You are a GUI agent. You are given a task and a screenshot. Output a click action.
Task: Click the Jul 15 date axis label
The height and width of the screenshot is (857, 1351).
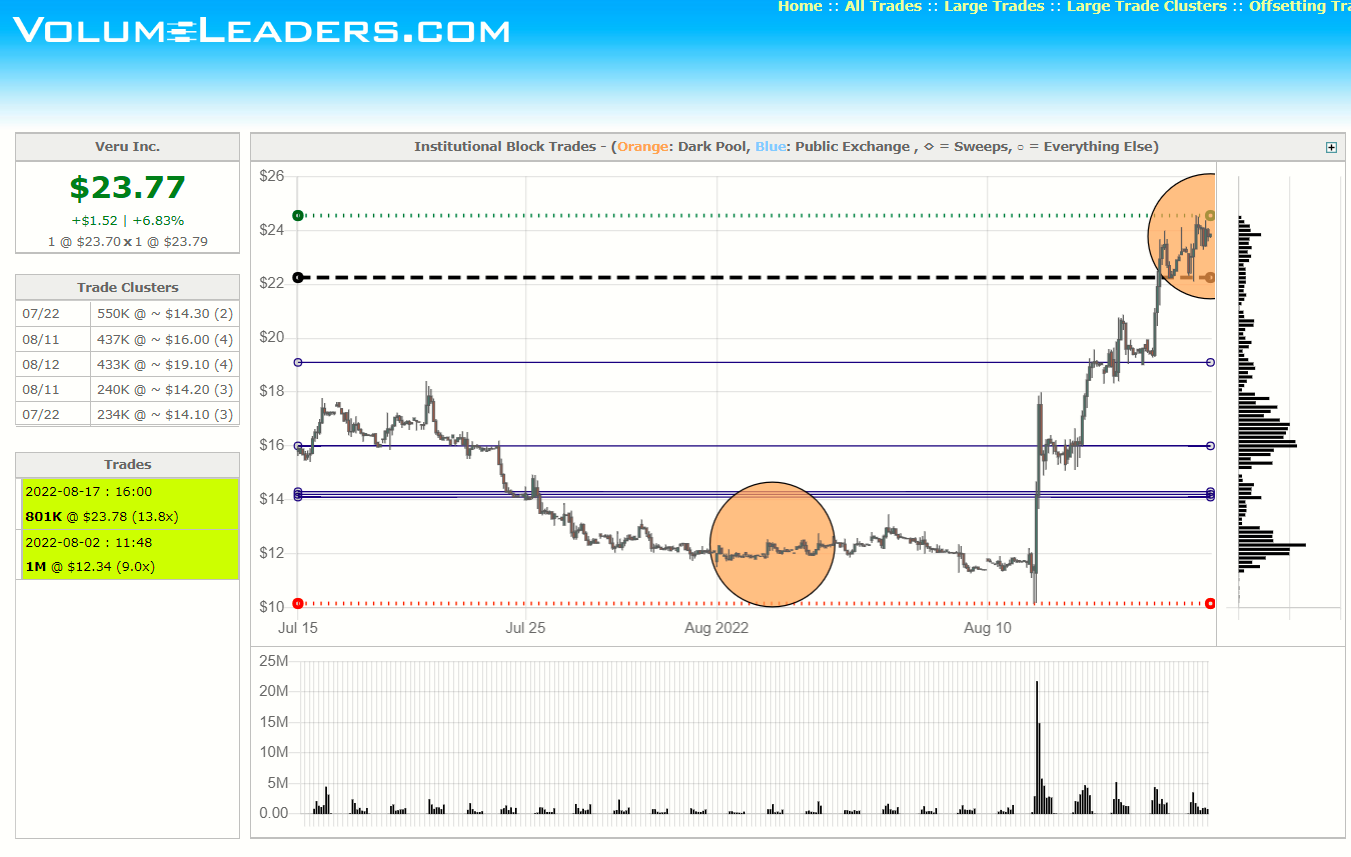[x=297, y=627]
